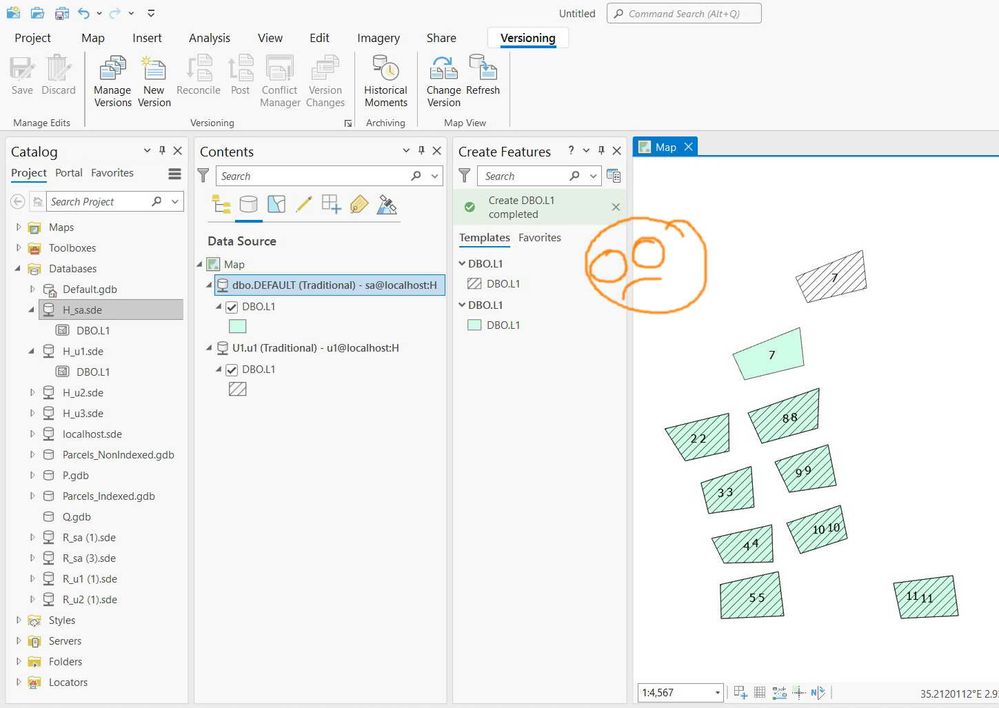Open project icon in quick access toolbar
This screenshot has width=999, height=708.
(38, 13)
